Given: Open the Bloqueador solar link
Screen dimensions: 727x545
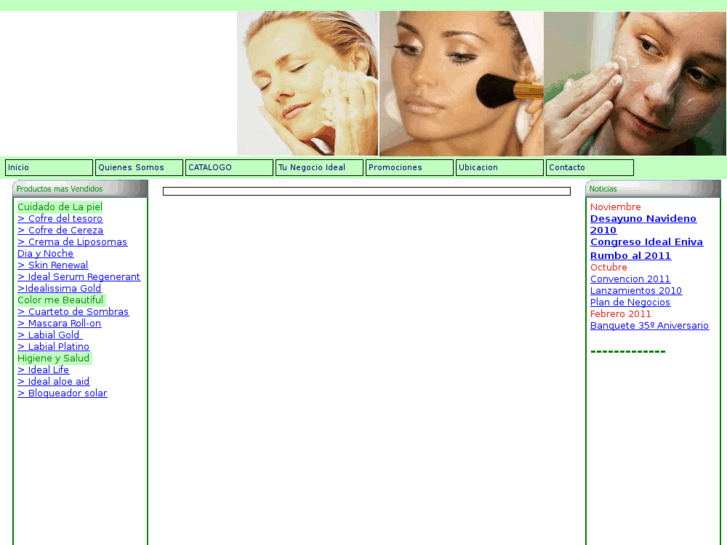Looking at the screenshot, I should (62, 393).
